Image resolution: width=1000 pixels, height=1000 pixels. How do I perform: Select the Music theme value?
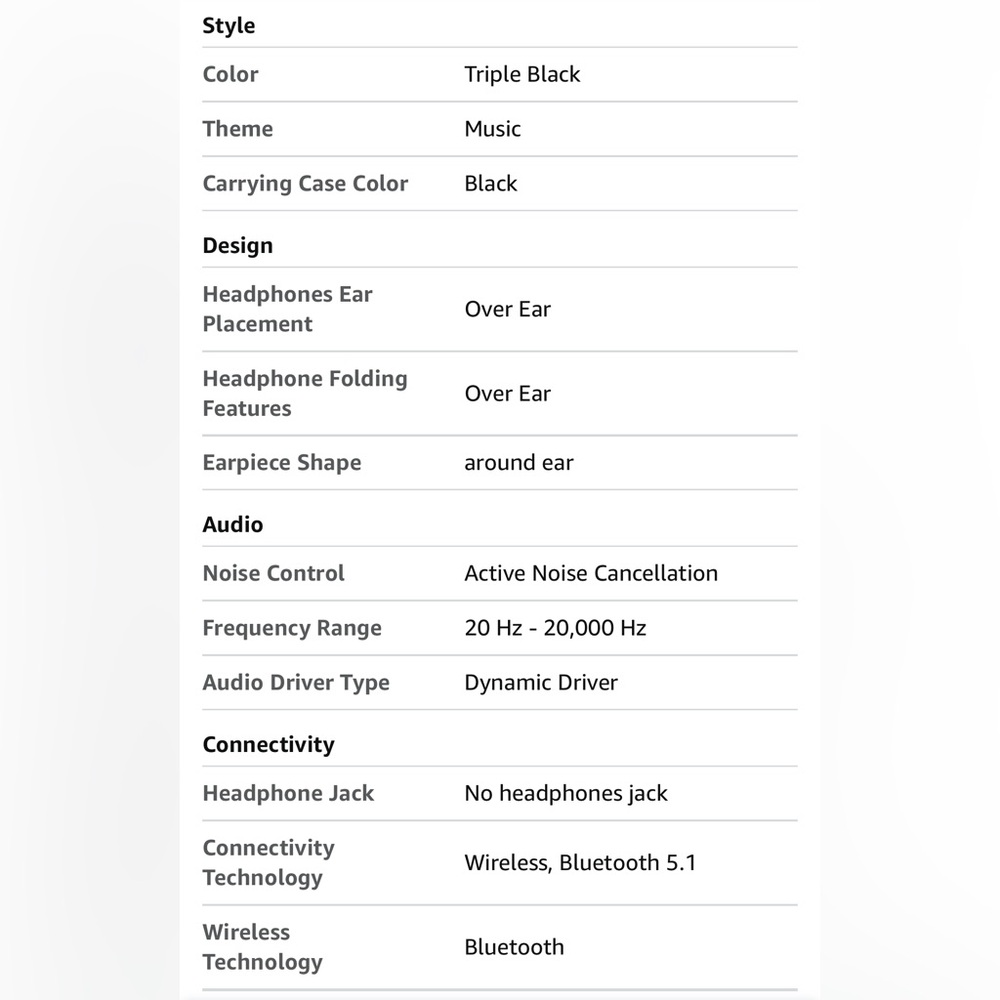(x=492, y=129)
